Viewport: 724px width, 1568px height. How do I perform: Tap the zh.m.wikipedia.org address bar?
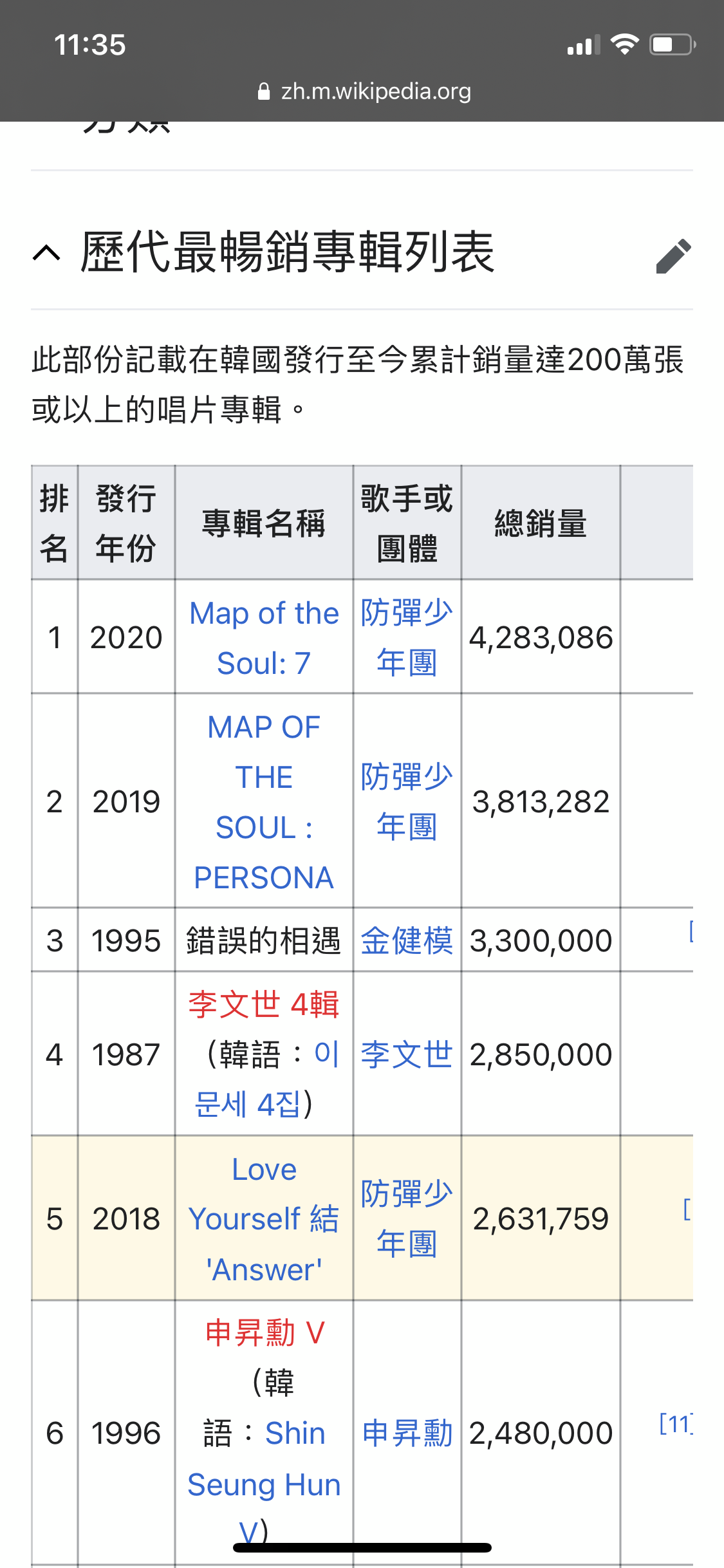pyautogui.click(x=364, y=91)
